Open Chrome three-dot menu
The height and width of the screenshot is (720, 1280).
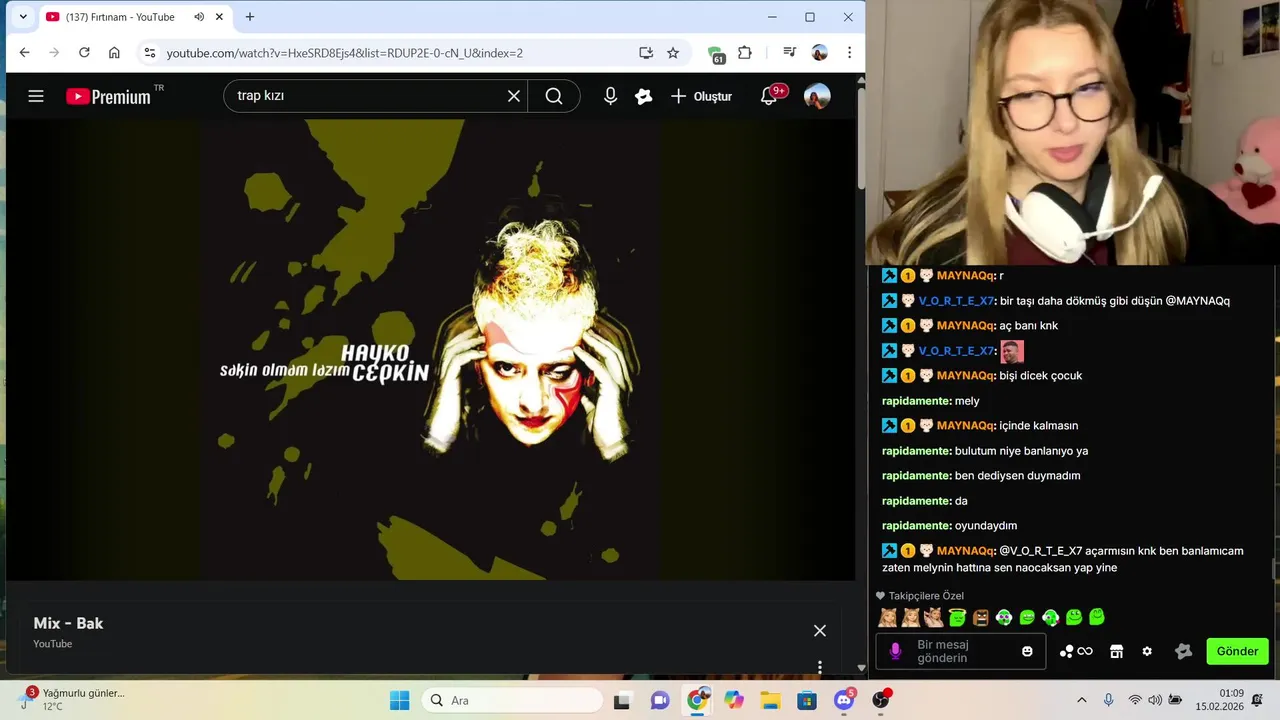pyautogui.click(x=849, y=53)
